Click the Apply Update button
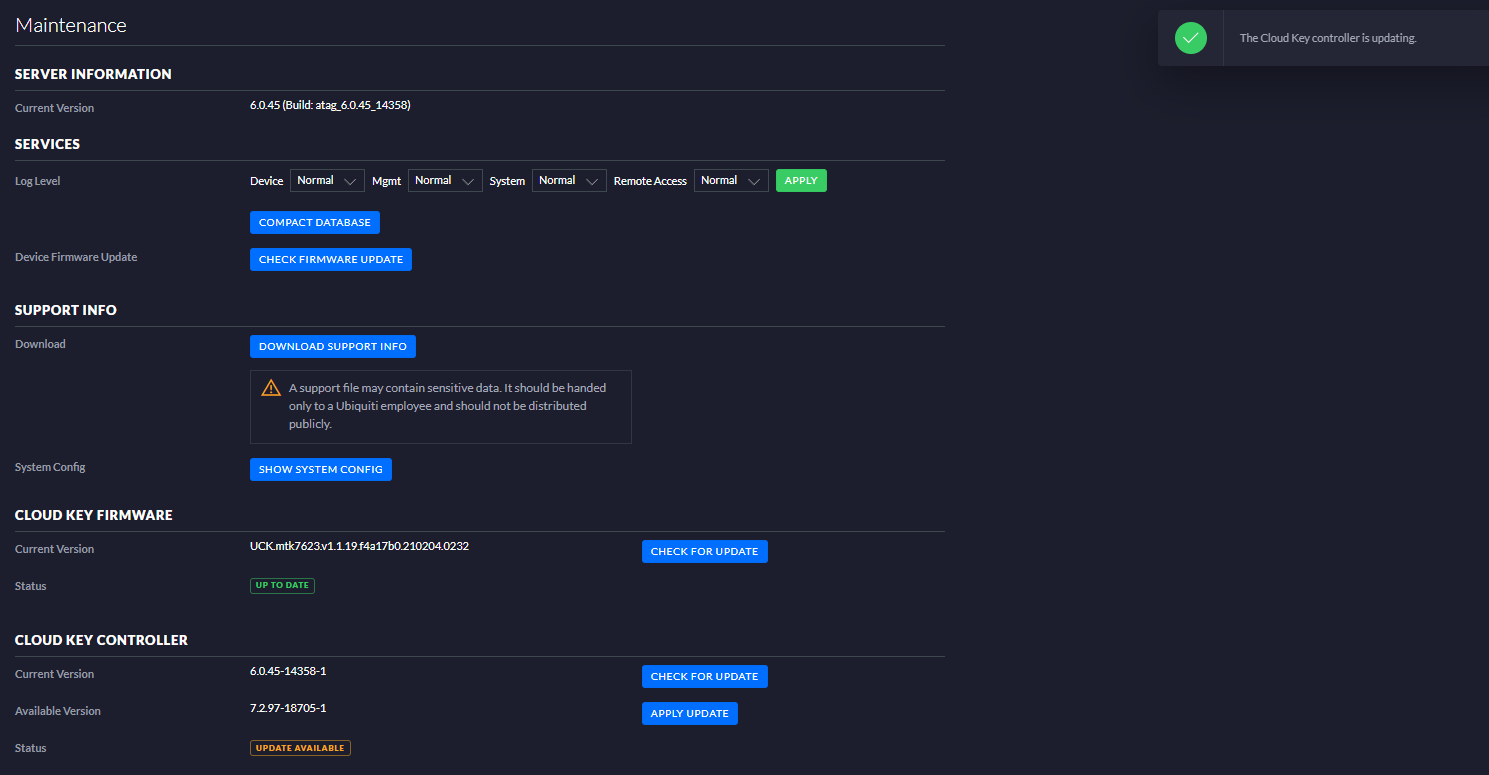 pyautogui.click(x=689, y=714)
